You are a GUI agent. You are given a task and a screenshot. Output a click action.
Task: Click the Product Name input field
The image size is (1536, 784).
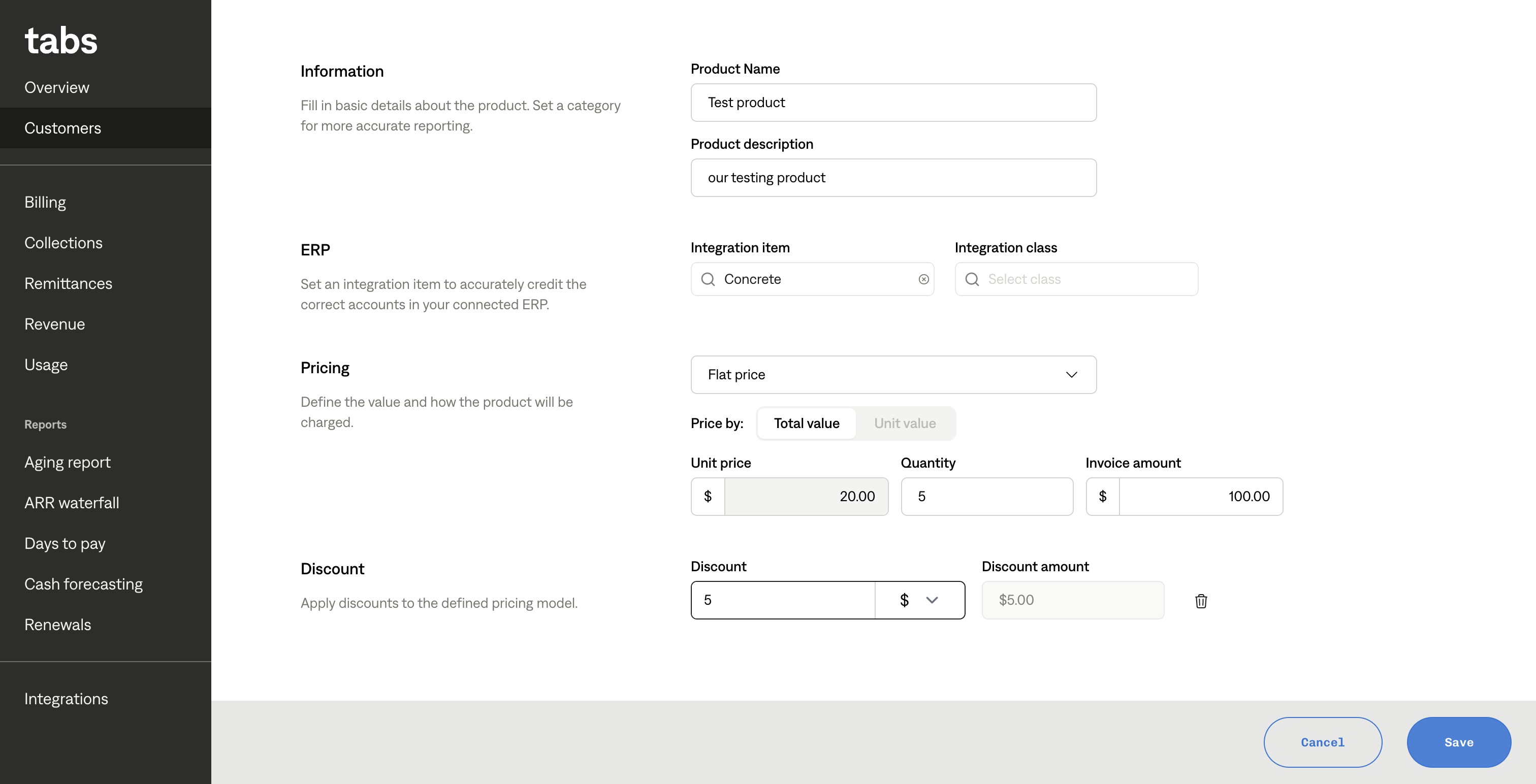coord(893,103)
